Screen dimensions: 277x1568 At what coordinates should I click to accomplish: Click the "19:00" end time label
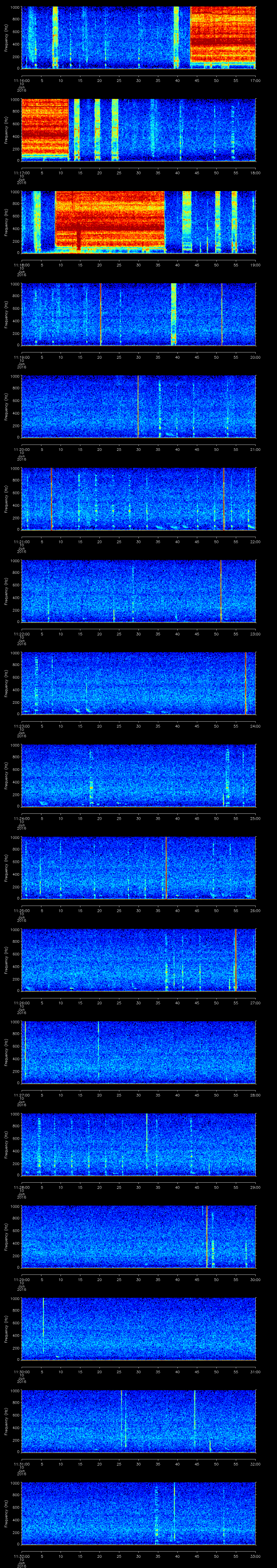coord(255,265)
